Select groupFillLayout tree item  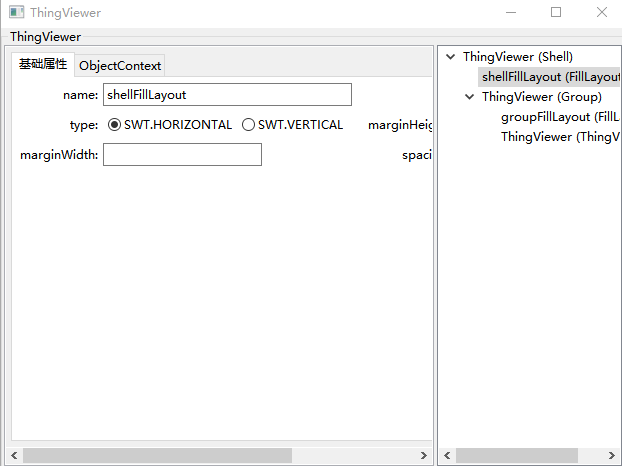[560, 117]
